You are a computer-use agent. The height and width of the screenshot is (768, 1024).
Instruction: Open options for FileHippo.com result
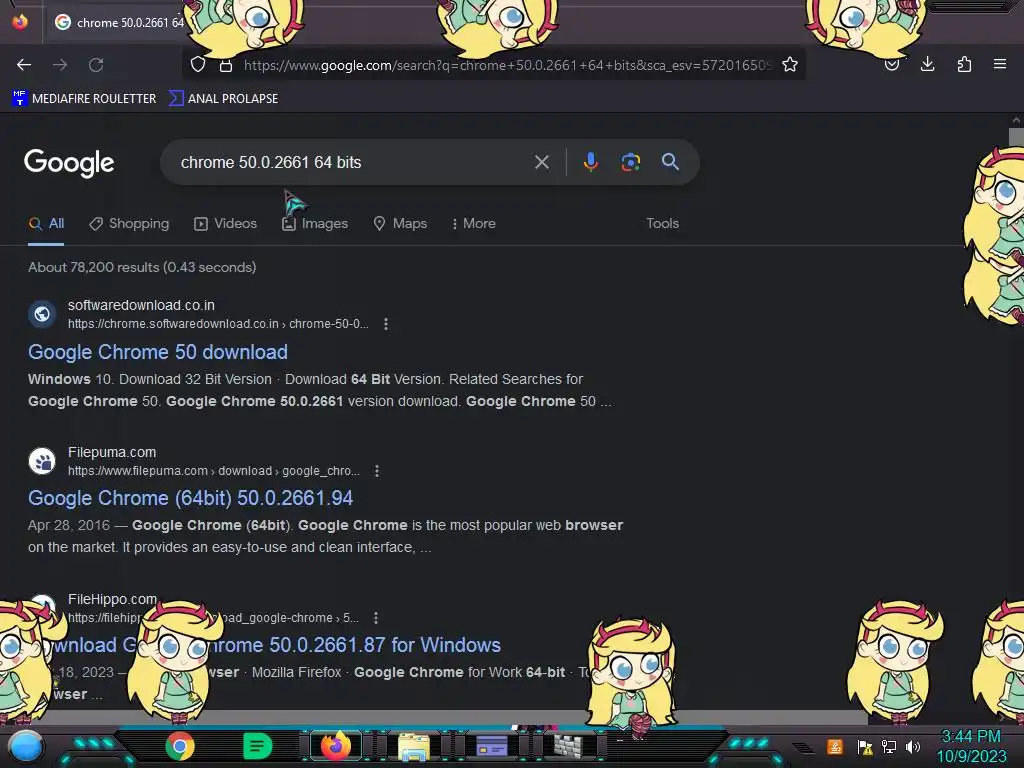[376, 618]
